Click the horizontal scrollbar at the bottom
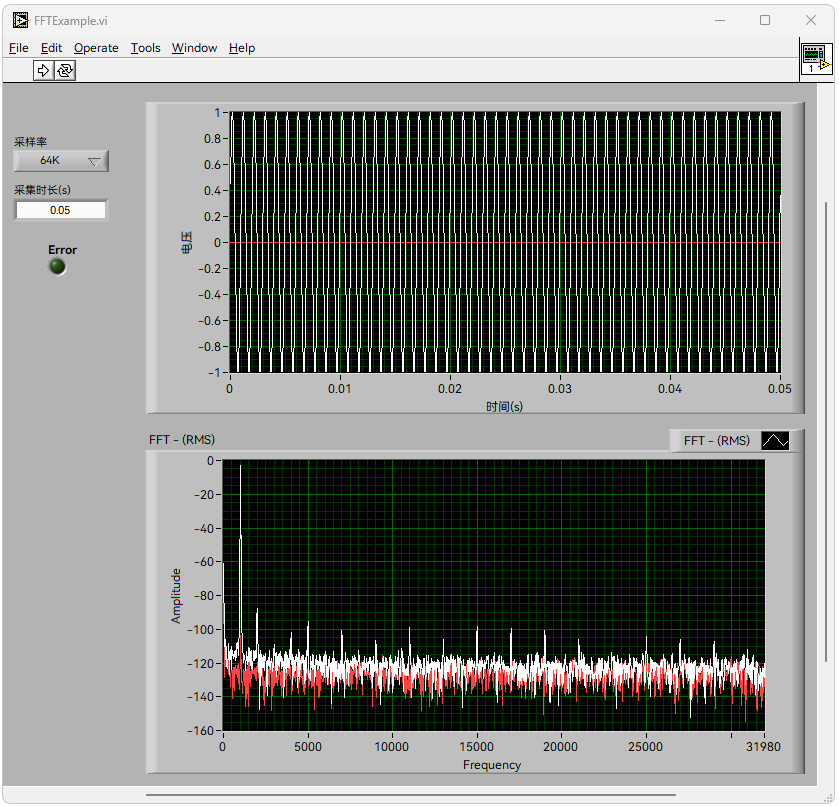Viewport: 839px width, 806px height. point(410,796)
